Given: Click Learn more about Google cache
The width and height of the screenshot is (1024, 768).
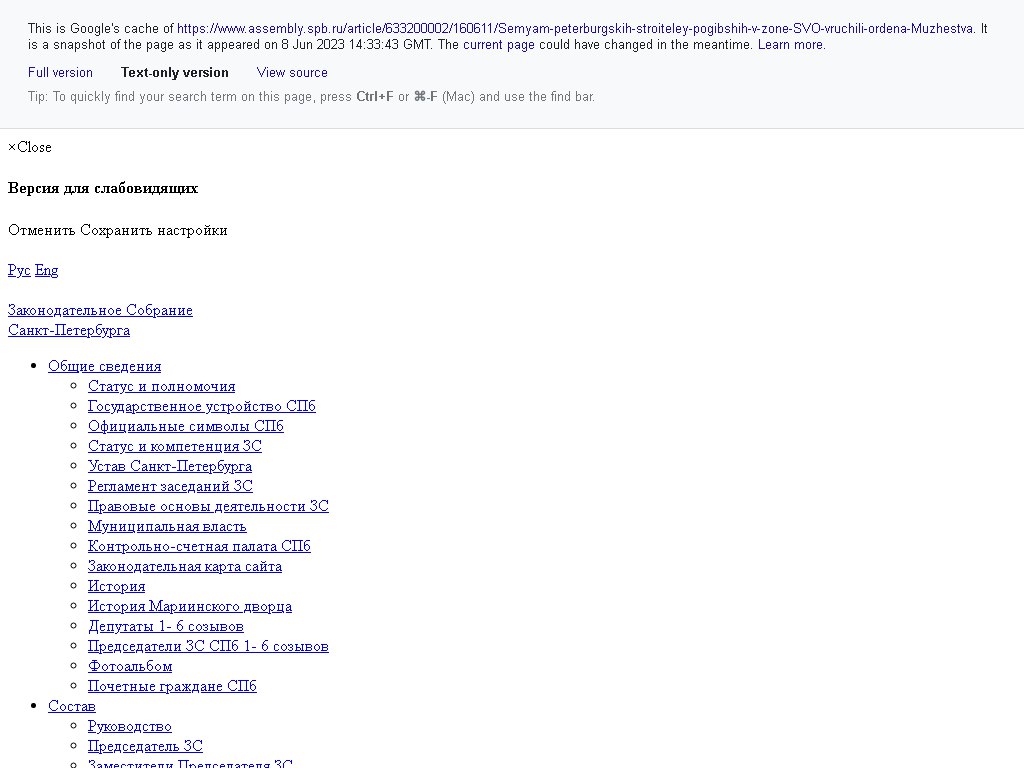Looking at the screenshot, I should (x=791, y=45).
